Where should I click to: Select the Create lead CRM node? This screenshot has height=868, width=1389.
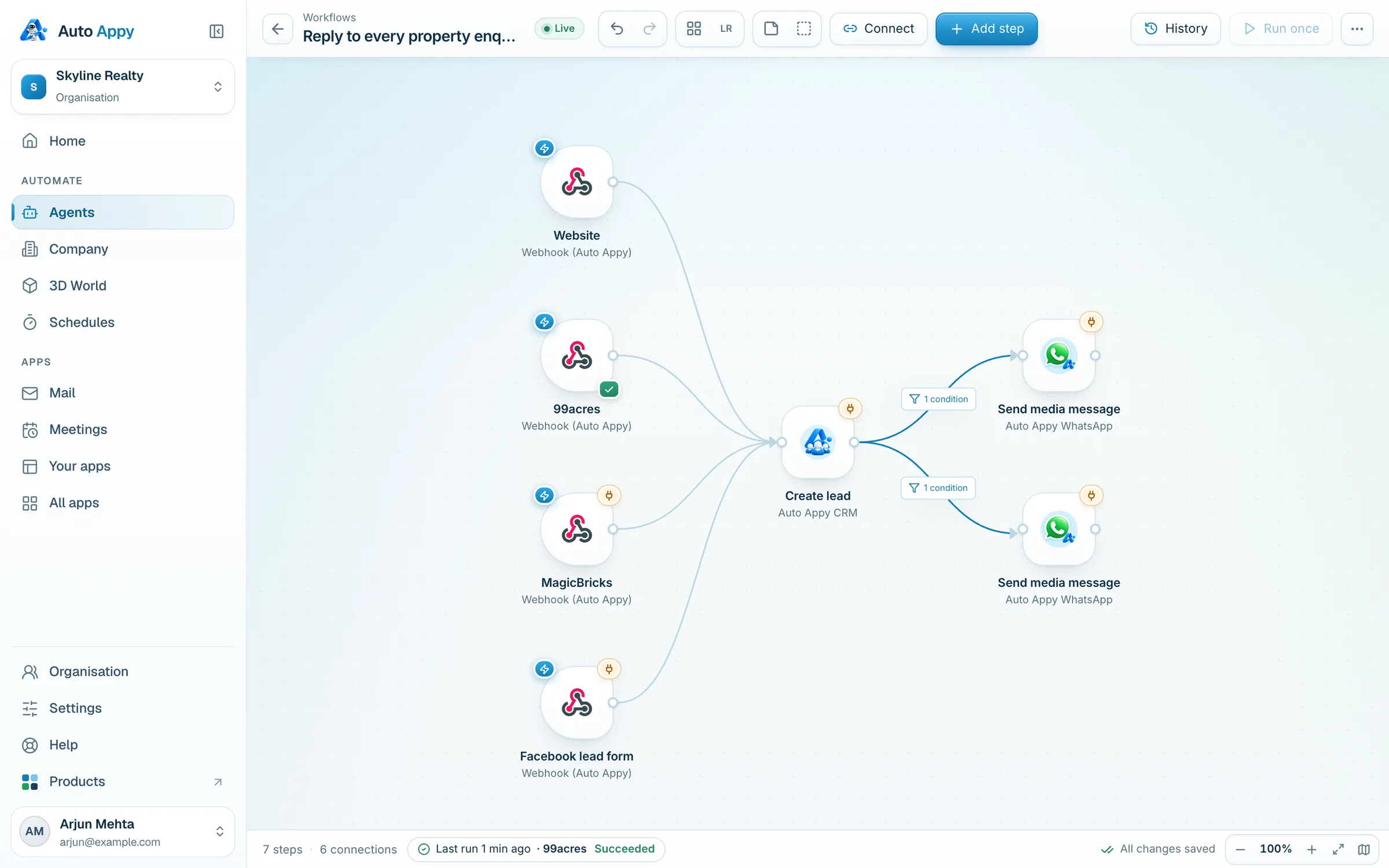click(x=818, y=442)
